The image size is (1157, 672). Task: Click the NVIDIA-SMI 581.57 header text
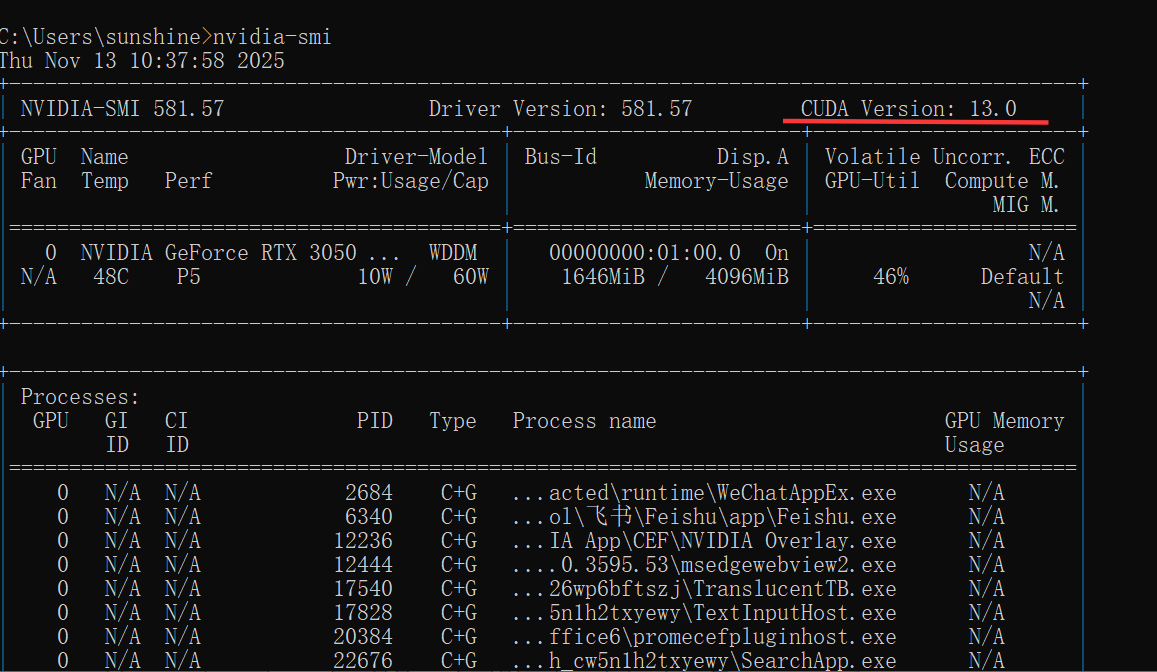[122, 109]
